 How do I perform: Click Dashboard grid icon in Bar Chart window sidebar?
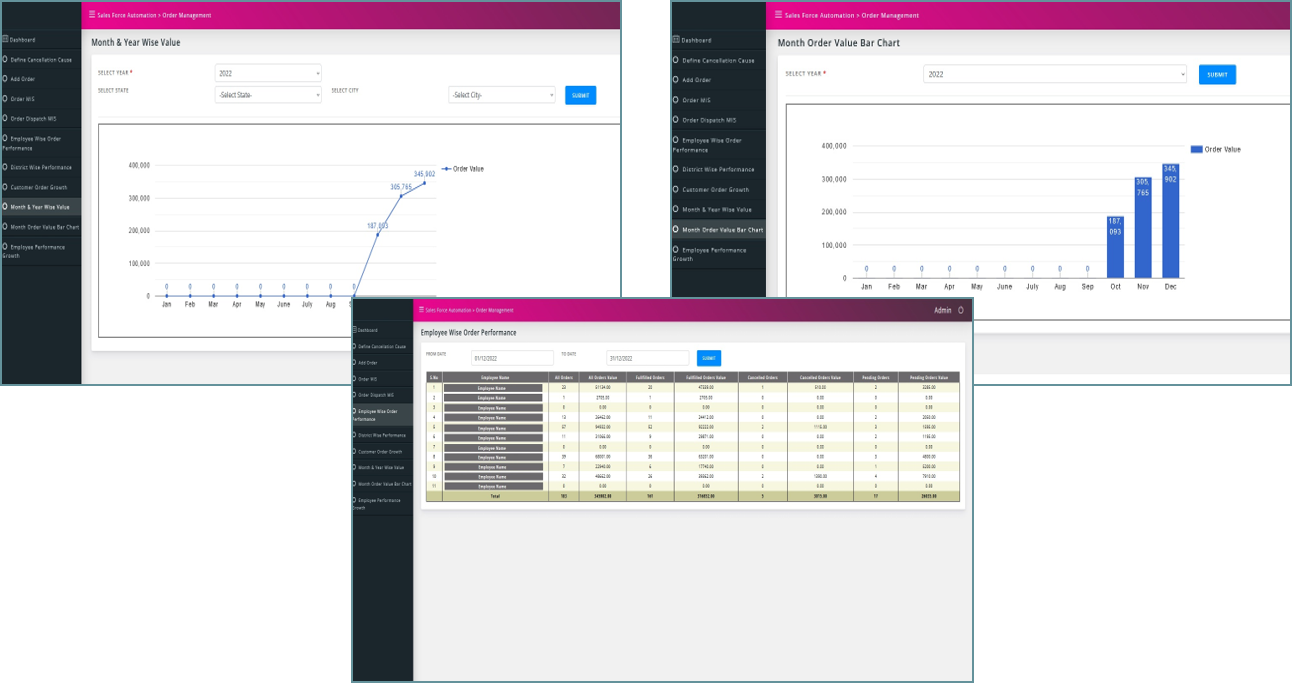(x=676, y=40)
